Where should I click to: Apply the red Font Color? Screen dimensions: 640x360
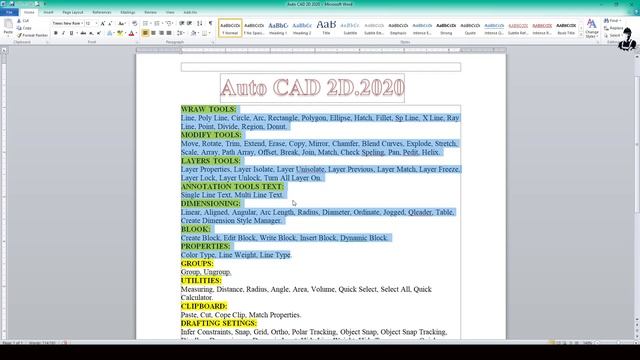[131, 33]
